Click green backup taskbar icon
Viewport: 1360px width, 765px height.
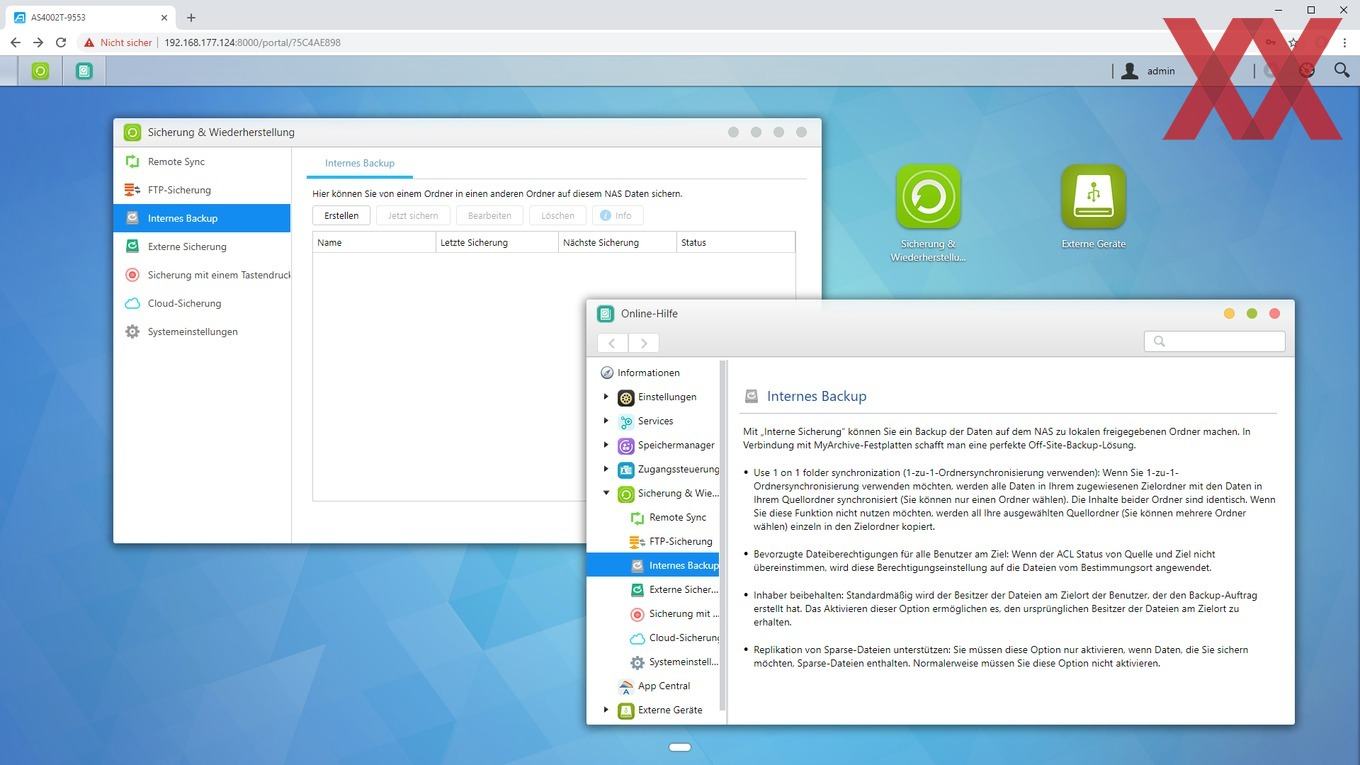point(40,71)
